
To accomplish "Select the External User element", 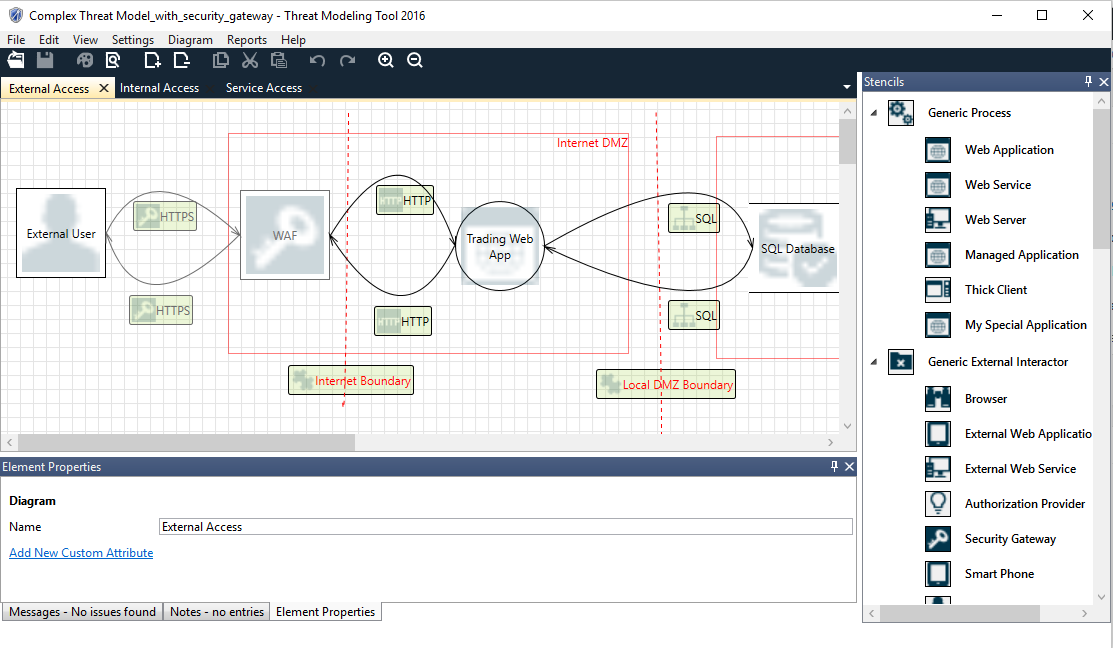I will 61,233.
